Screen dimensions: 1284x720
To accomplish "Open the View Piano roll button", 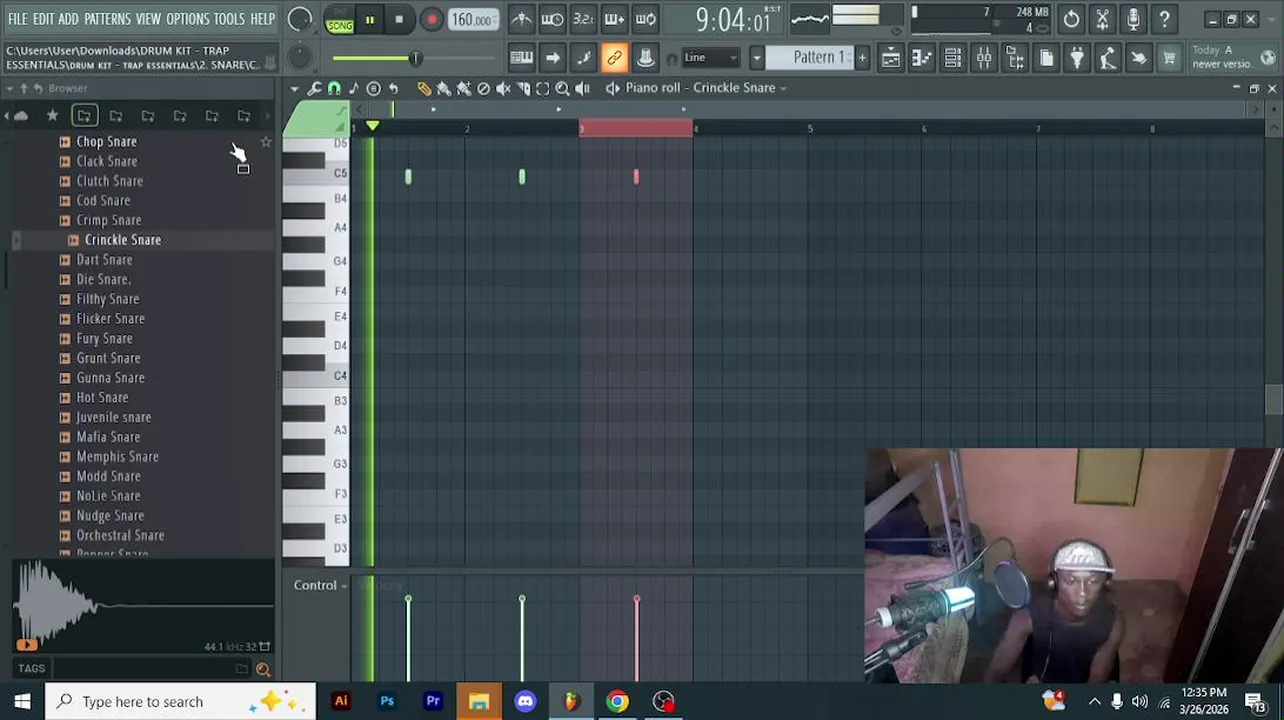I will (x=921, y=58).
